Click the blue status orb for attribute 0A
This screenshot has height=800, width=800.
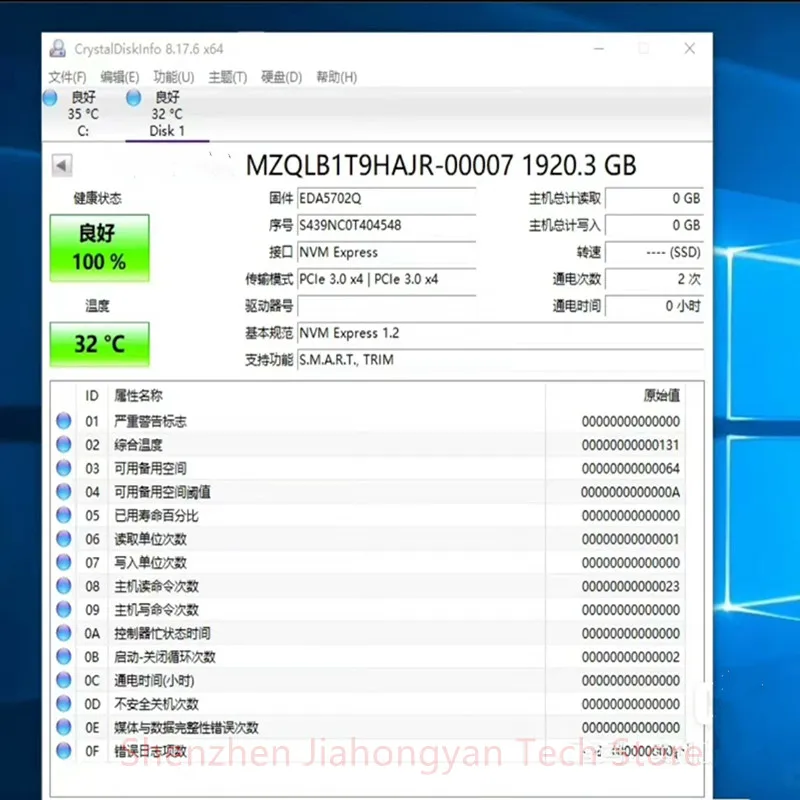(x=64, y=633)
